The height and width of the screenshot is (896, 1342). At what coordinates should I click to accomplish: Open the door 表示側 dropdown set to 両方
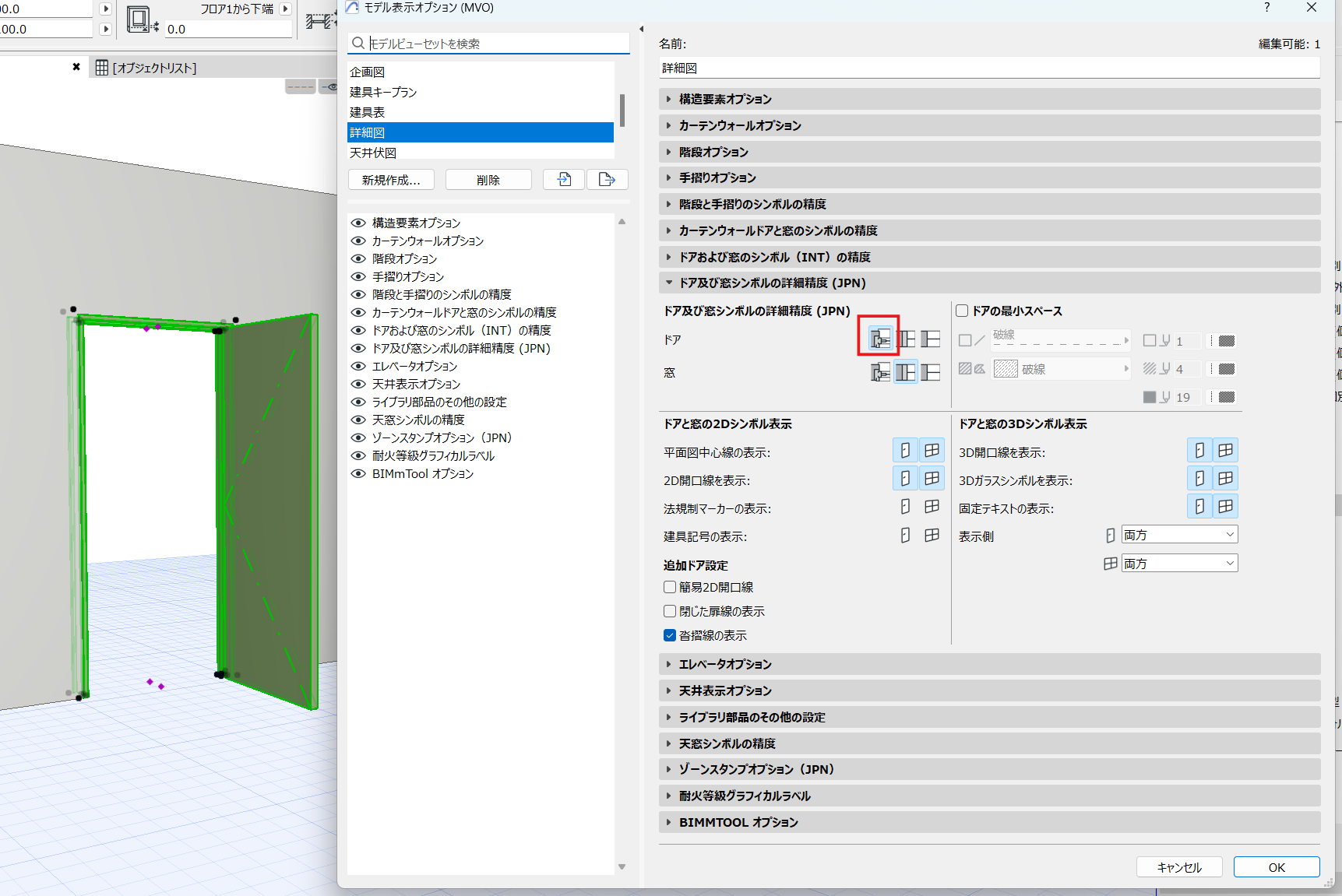click(x=1179, y=535)
